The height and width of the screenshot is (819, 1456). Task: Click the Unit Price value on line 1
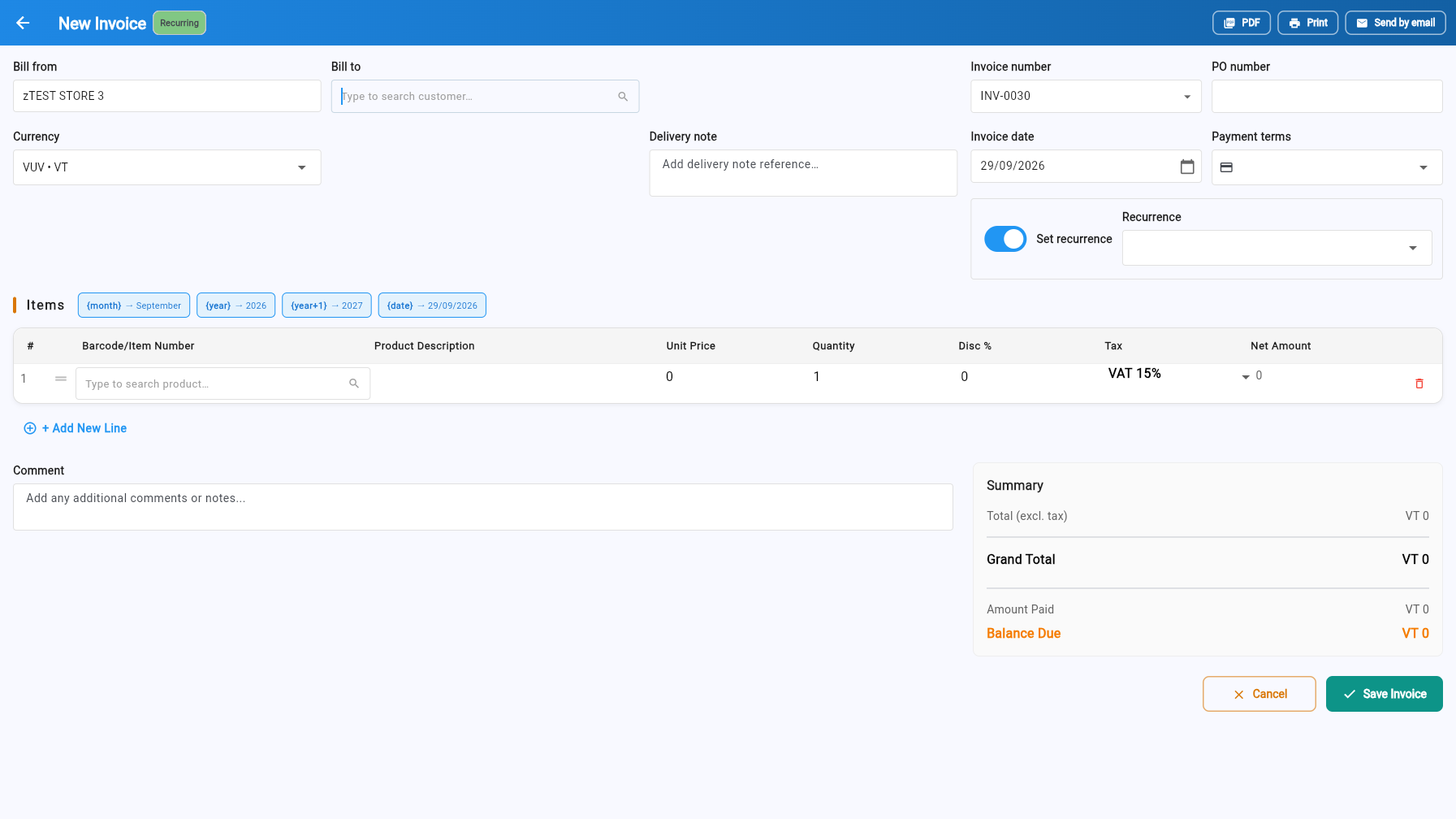tap(669, 377)
